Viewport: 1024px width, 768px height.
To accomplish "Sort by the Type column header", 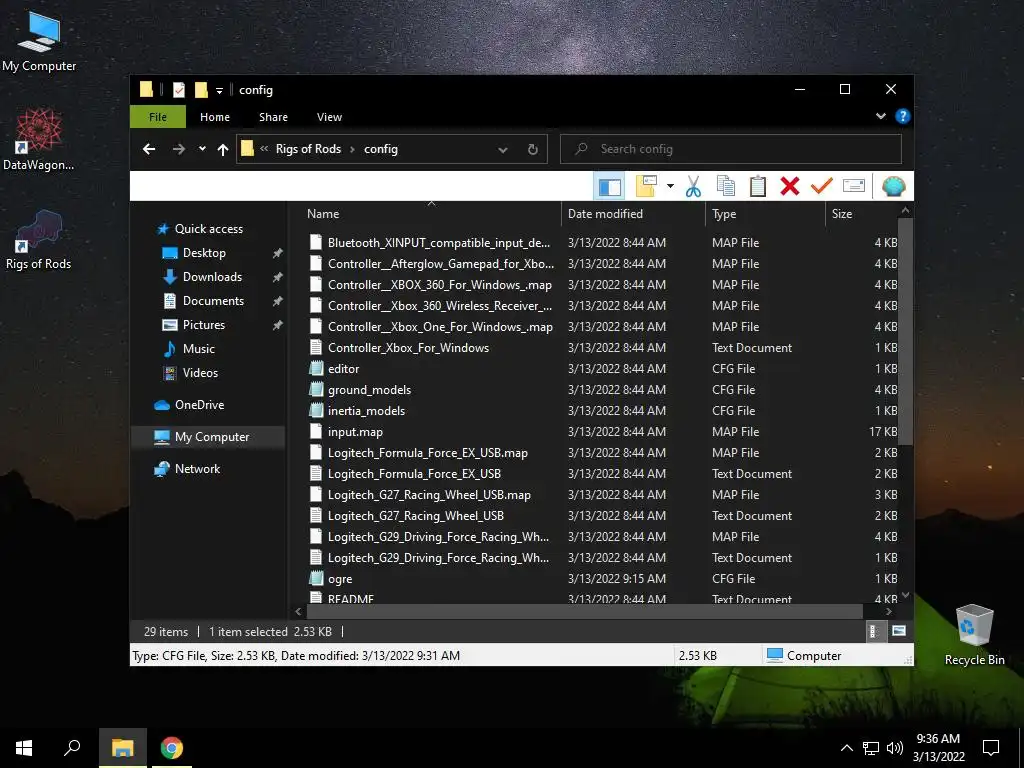I will click(765, 214).
